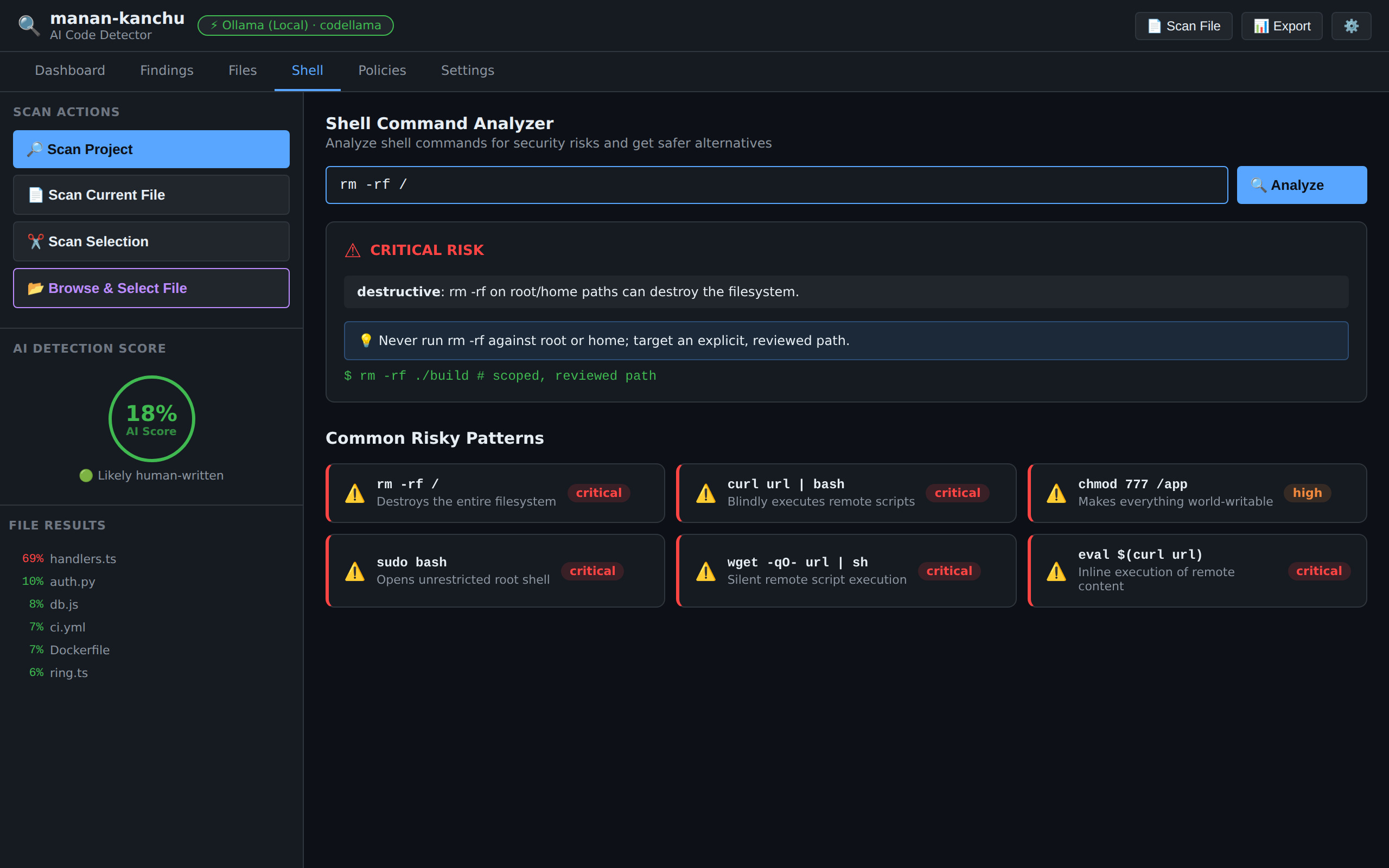Click the warning icon on eval $(curl url) card
The width and height of the screenshot is (1389, 868).
(1056, 571)
